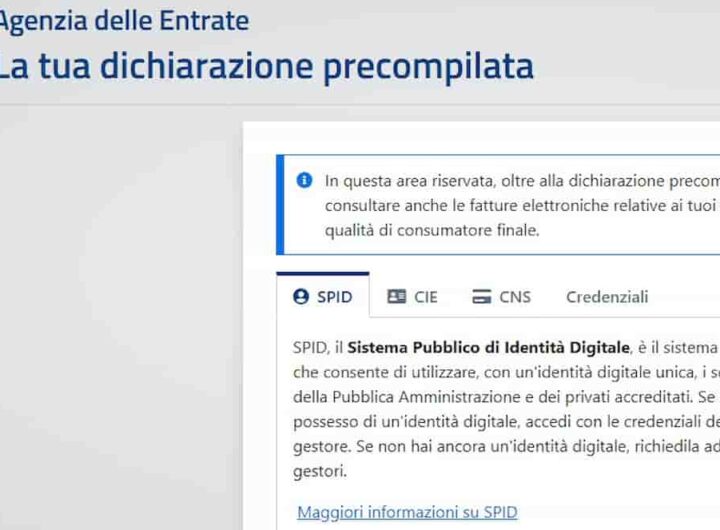
Task: Click the 'In questa area riservata' info line
Action: pos(522,181)
